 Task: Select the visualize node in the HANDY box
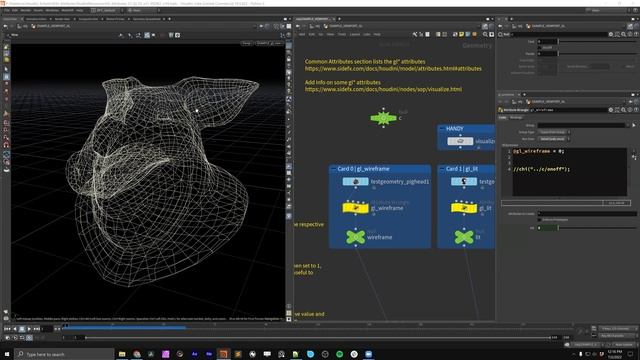pos(460,141)
